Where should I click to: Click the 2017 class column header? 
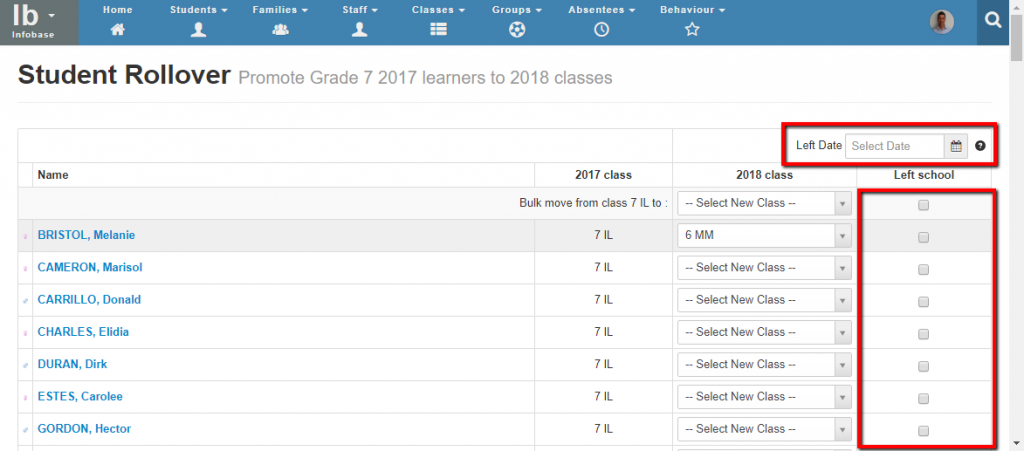click(x=603, y=175)
